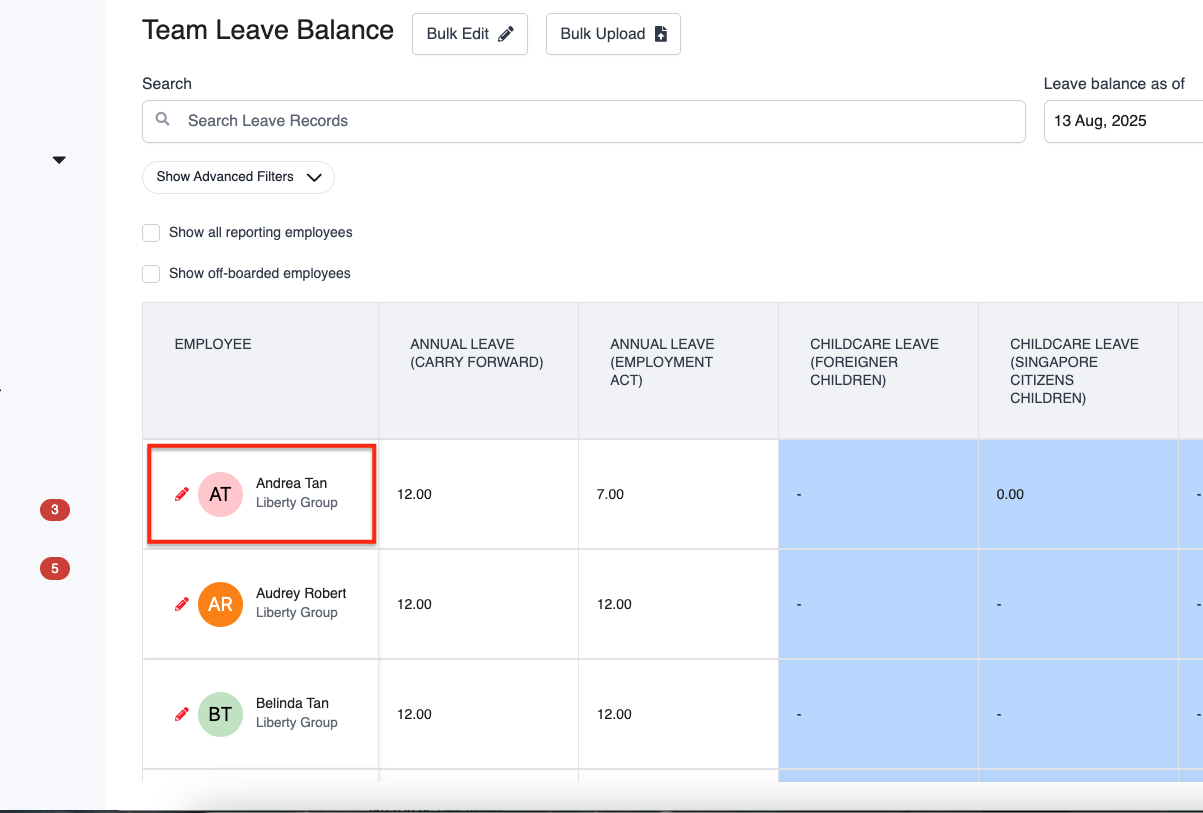
Task: Click Audrey Robert's 12.00 Employment Act balance
Action: [x=614, y=605]
